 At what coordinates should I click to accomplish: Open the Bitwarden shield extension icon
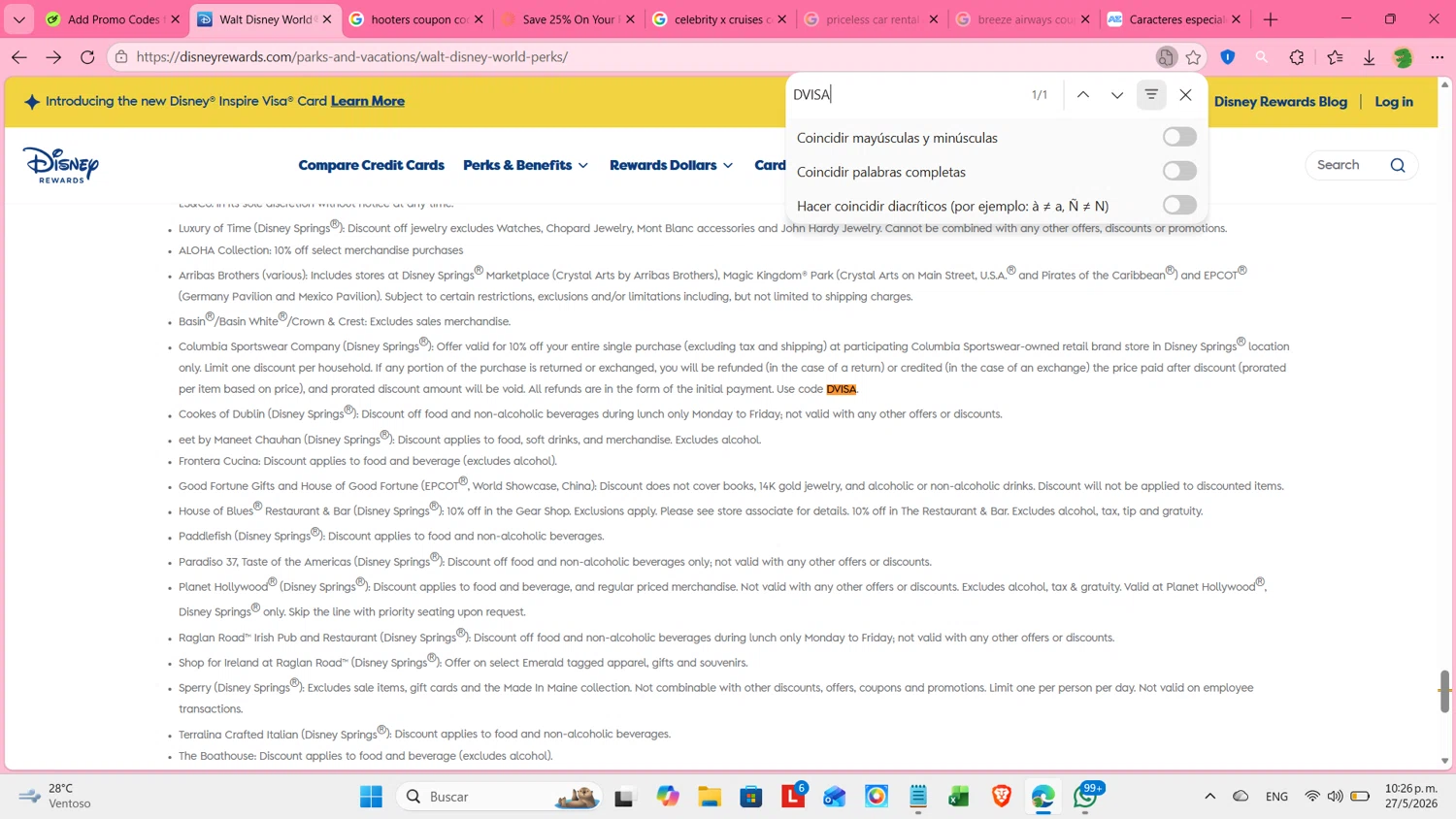(1228, 57)
